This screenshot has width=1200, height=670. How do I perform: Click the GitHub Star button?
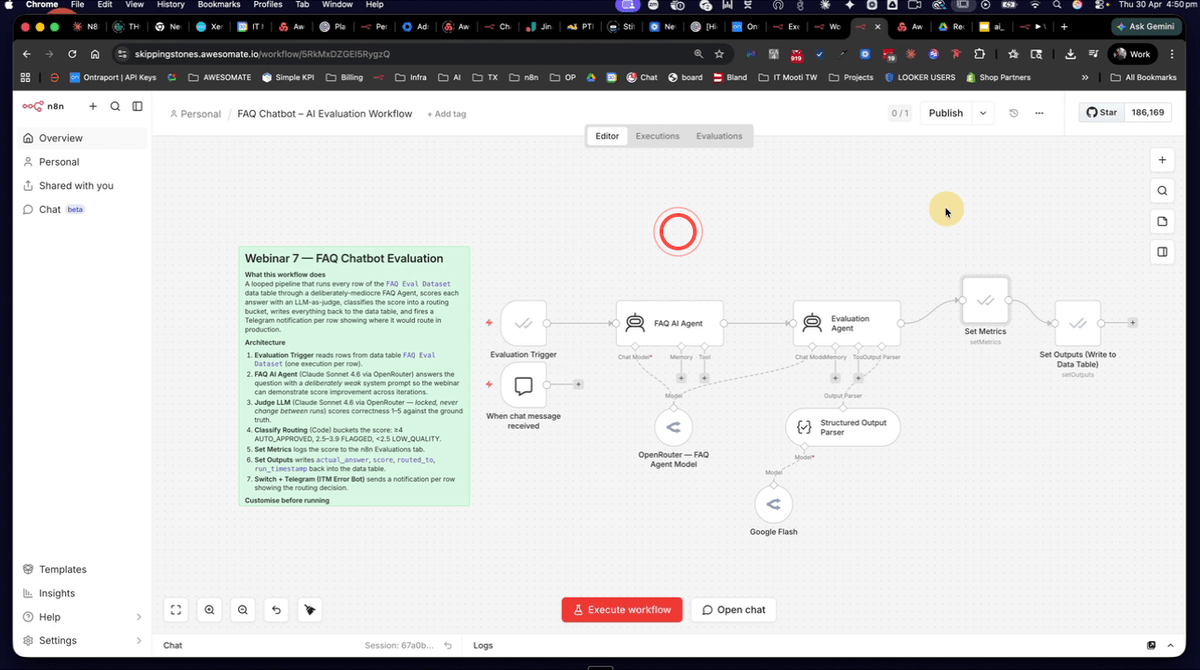(1102, 113)
